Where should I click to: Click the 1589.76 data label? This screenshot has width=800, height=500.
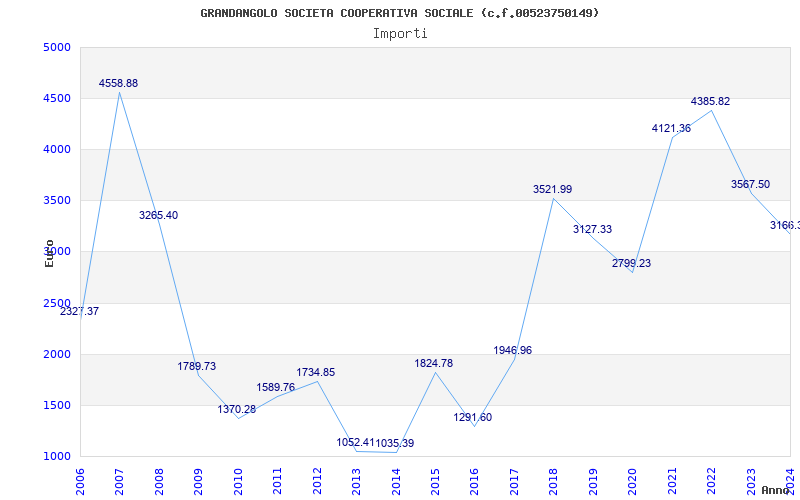click(x=276, y=387)
